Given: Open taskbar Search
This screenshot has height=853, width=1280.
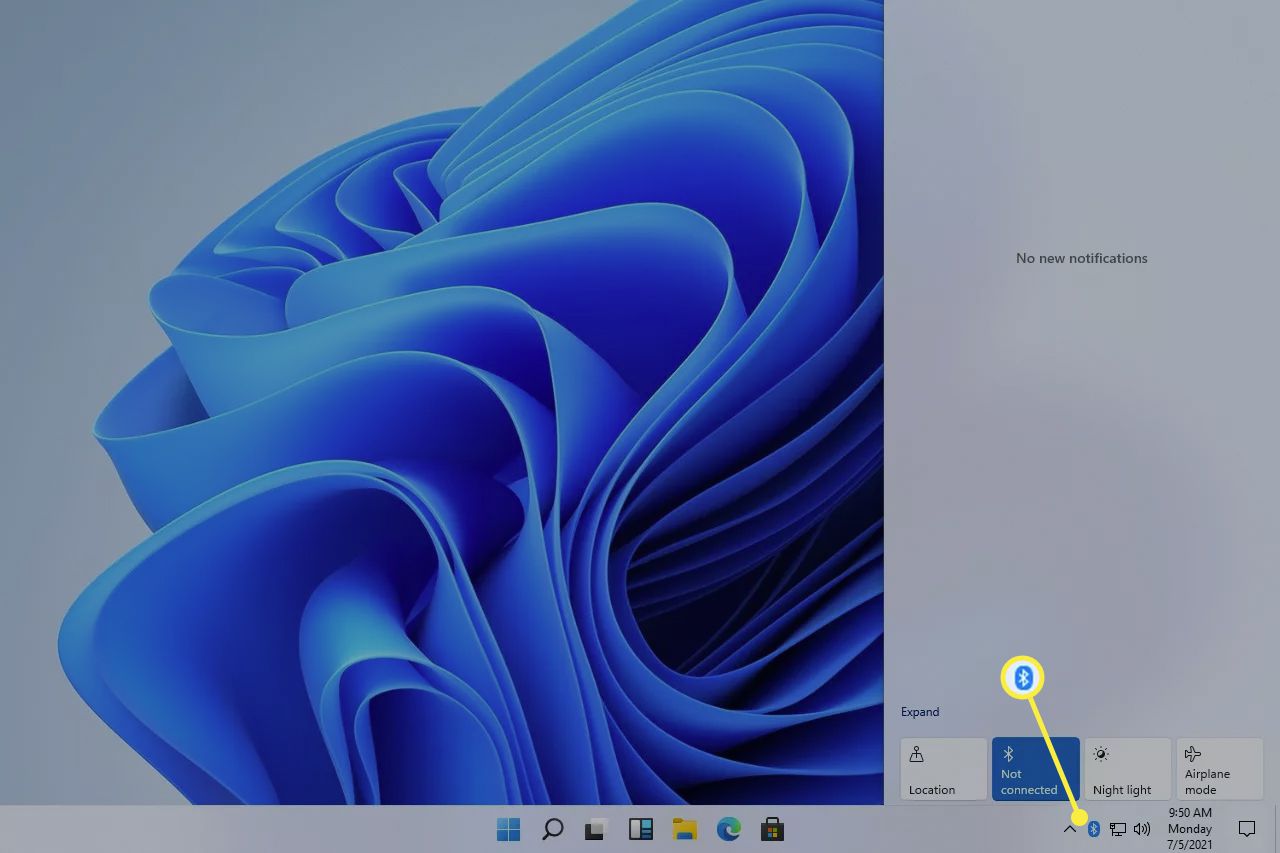Looking at the screenshot, I should [x=552, y=829].
